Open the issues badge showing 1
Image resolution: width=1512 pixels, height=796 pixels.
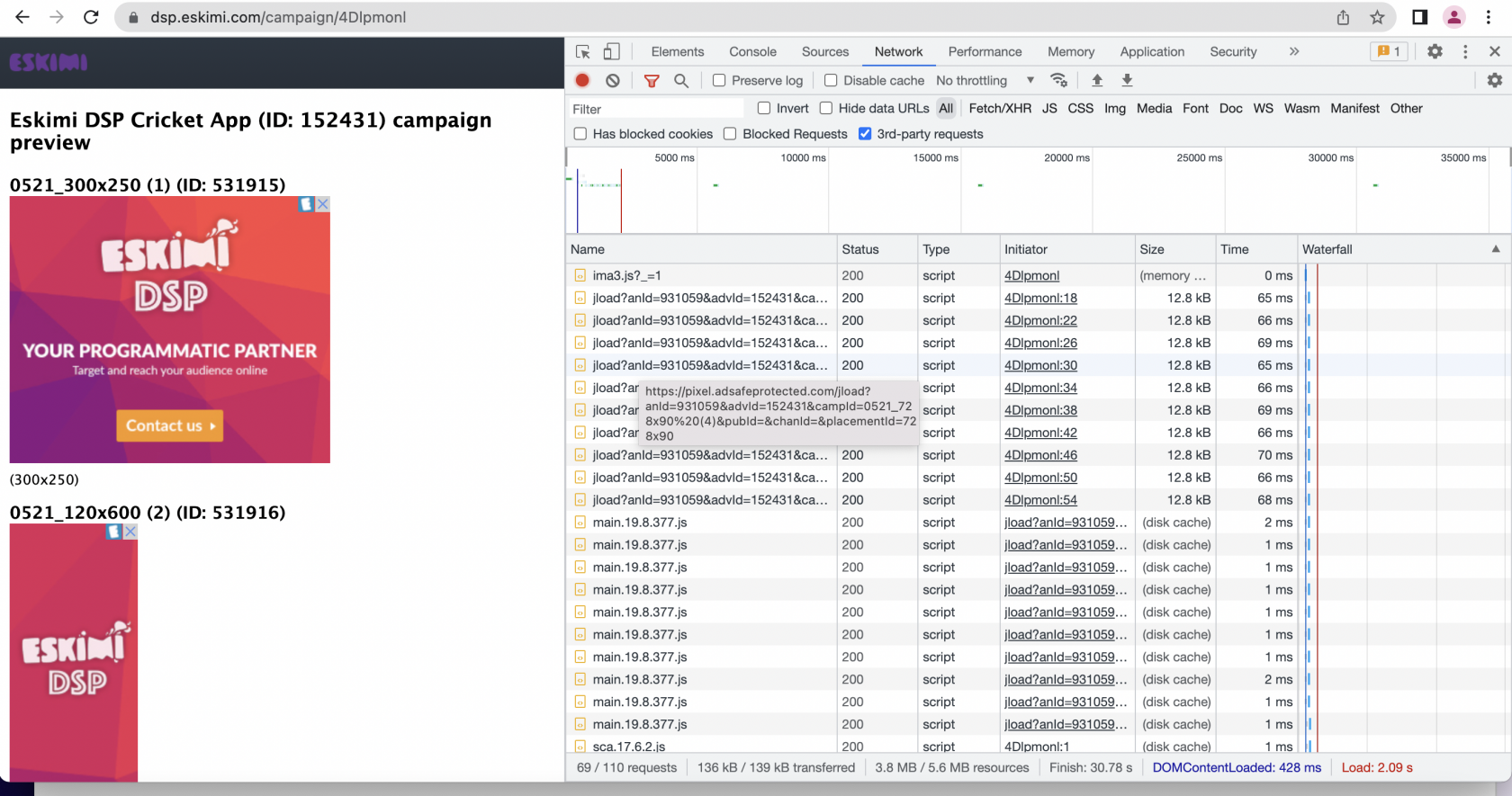1389,51
